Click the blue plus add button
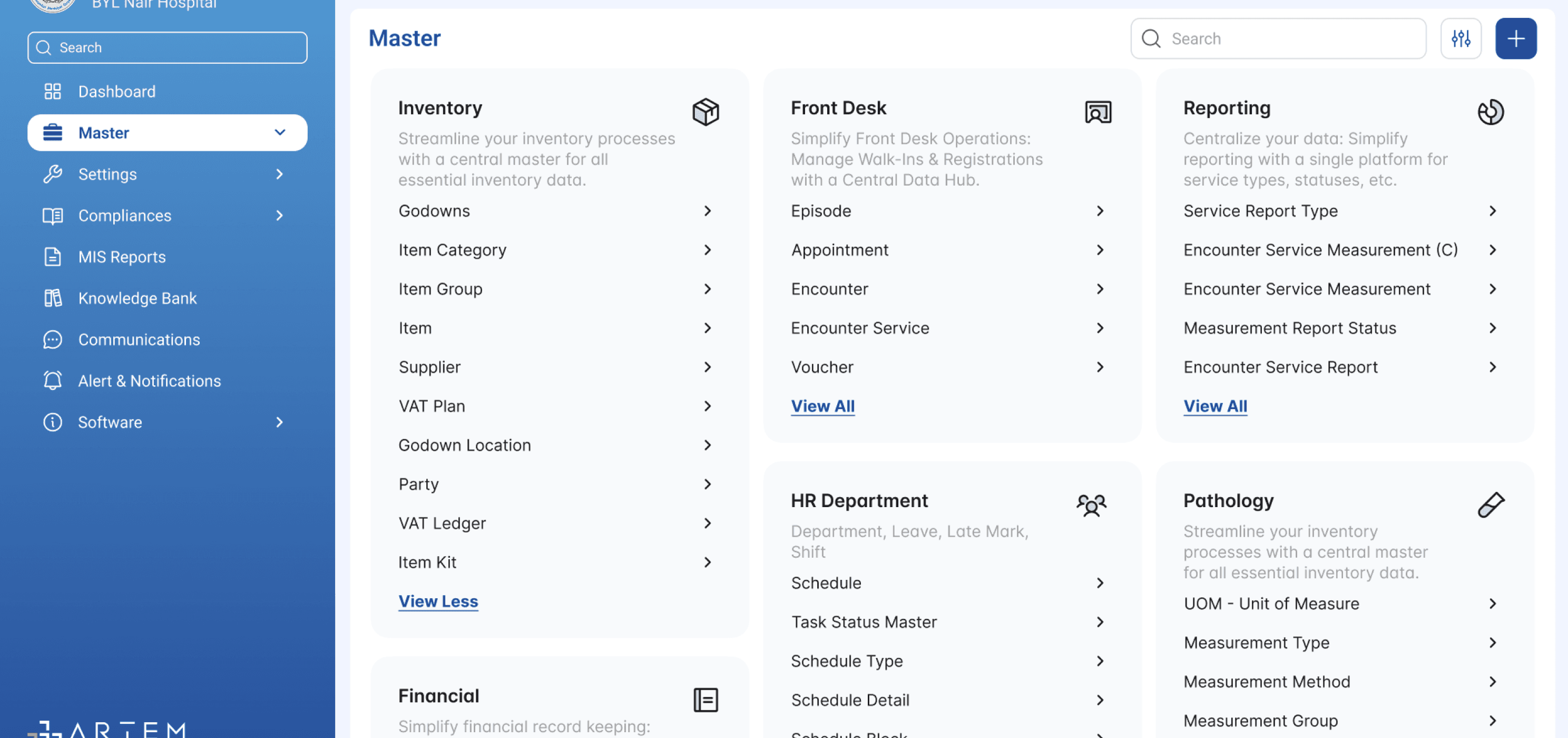The width and height of the screenshot is (1568, 738). (x=1516, y=38)
